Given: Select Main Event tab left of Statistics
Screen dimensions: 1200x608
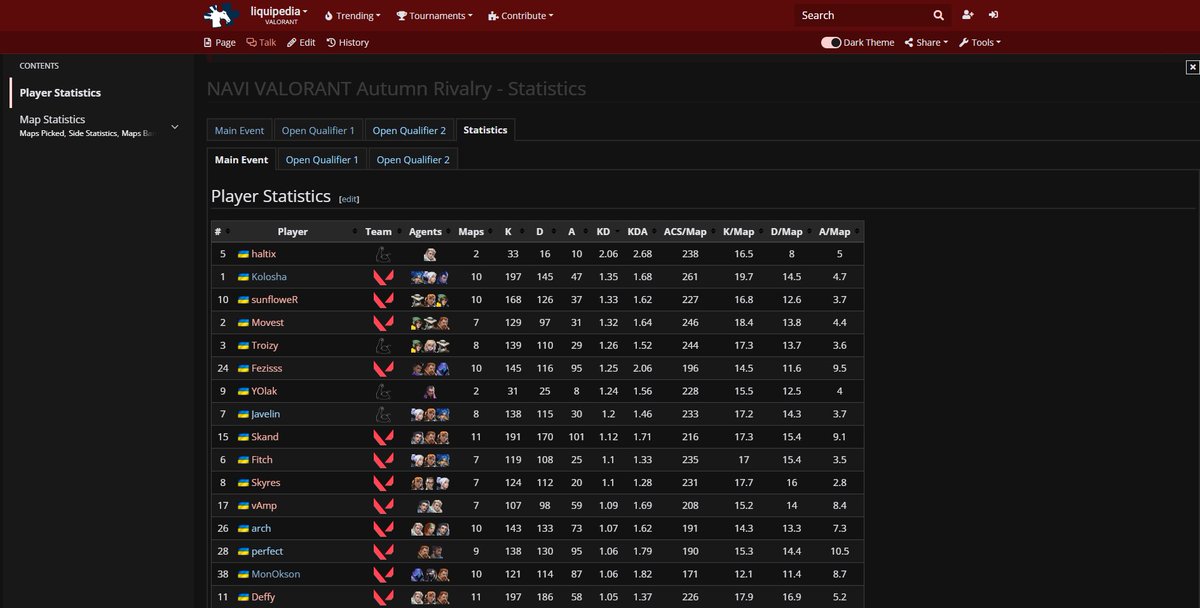Looking at the screenshot, I should tap(239, 130).
